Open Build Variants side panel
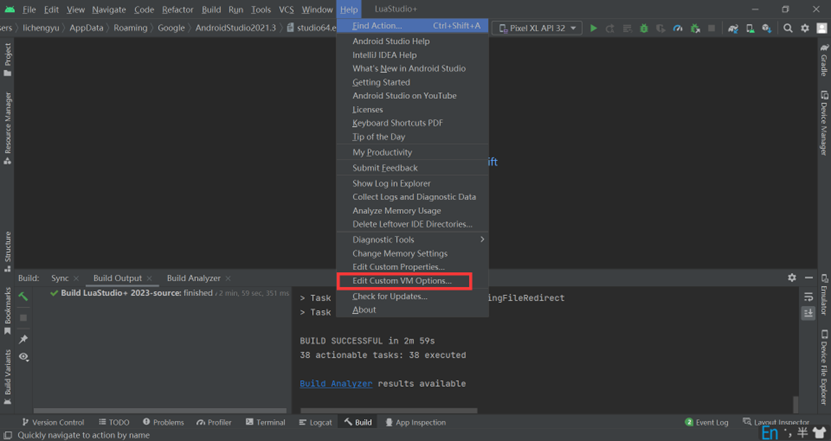Image resolution: width=831 pixels, height=441 pixels. (x=7, y=377)
